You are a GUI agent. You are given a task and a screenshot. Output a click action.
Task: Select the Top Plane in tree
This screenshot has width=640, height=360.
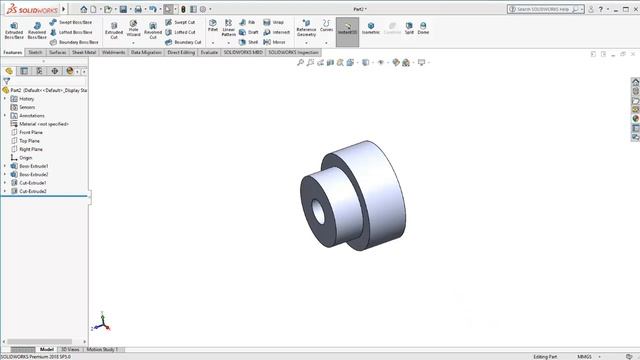click(29, 141)
